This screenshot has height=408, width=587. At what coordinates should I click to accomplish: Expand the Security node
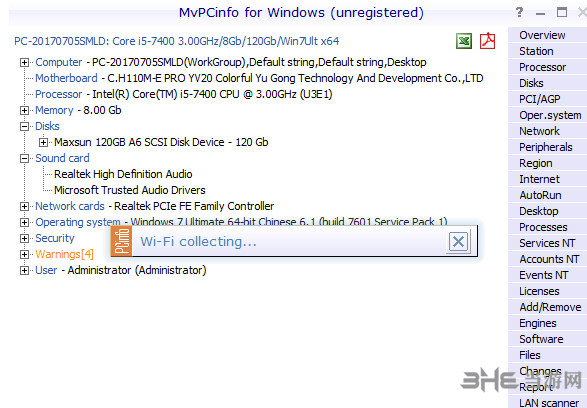(24, 238)
